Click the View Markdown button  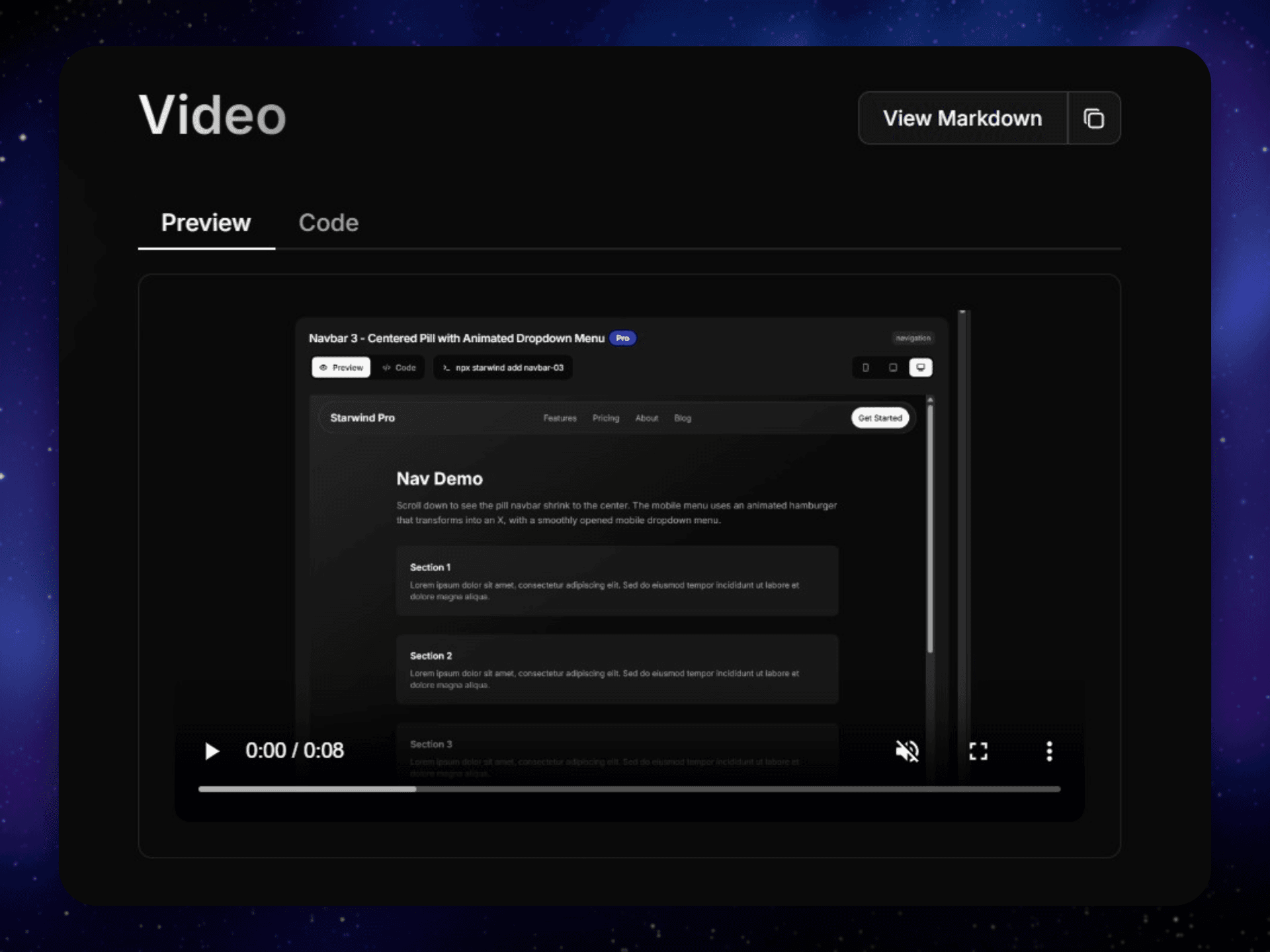[x=963, y=118]
